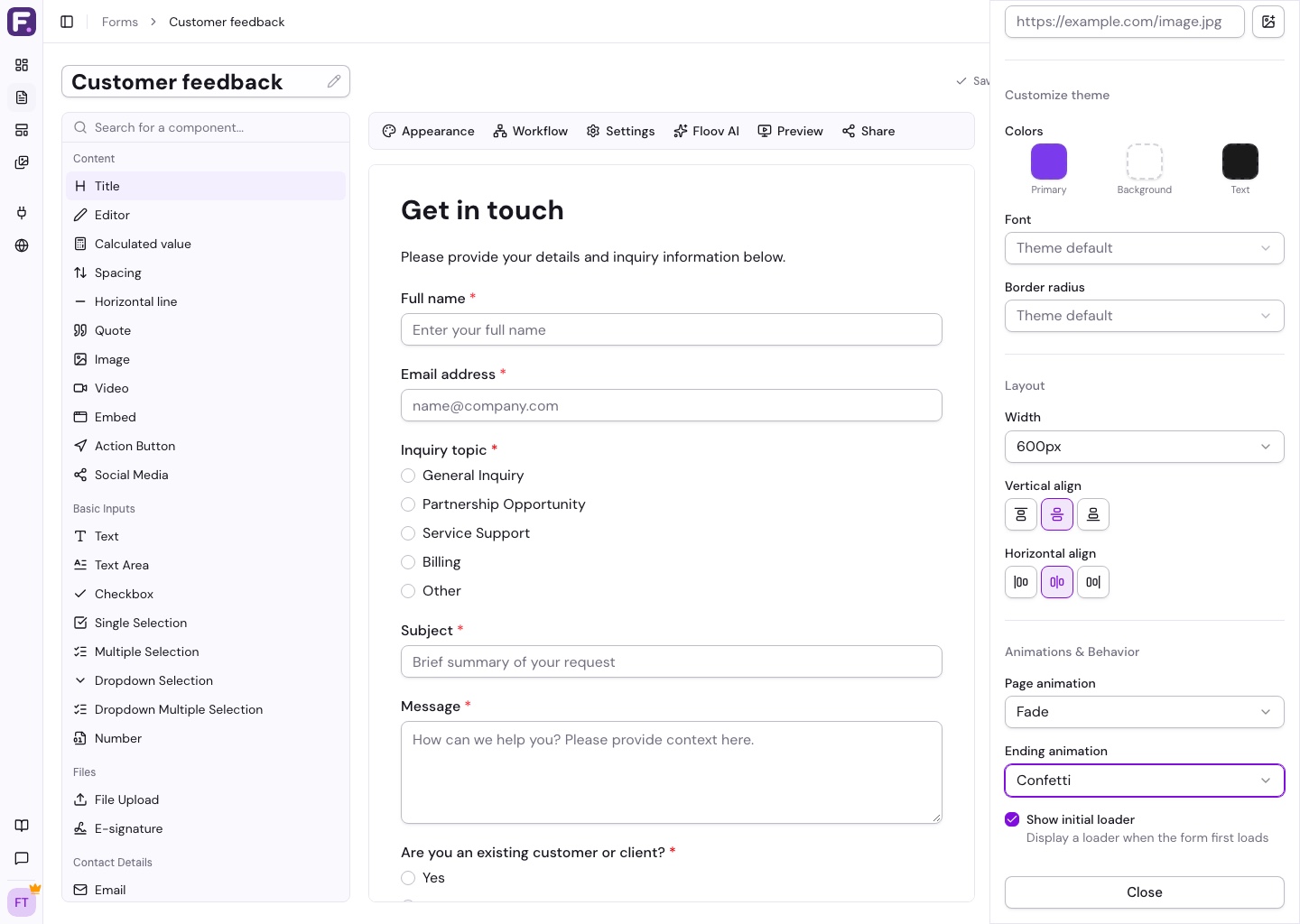Screen dimensions: 1300x924
Task: Pick the Text black color swatch
Action: 1240,162
